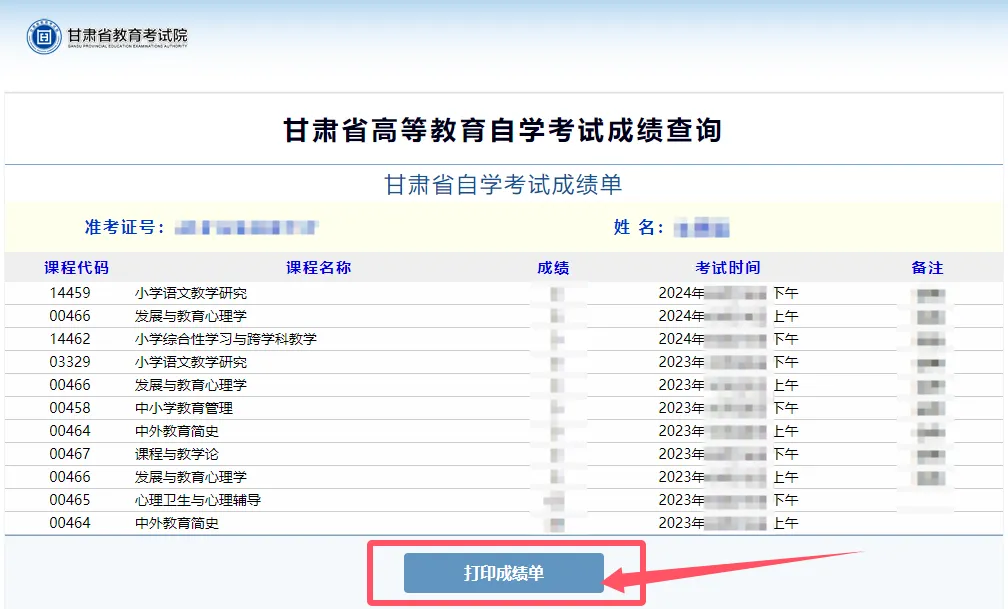Click the 打印成绩单 button

click(504, 573)
